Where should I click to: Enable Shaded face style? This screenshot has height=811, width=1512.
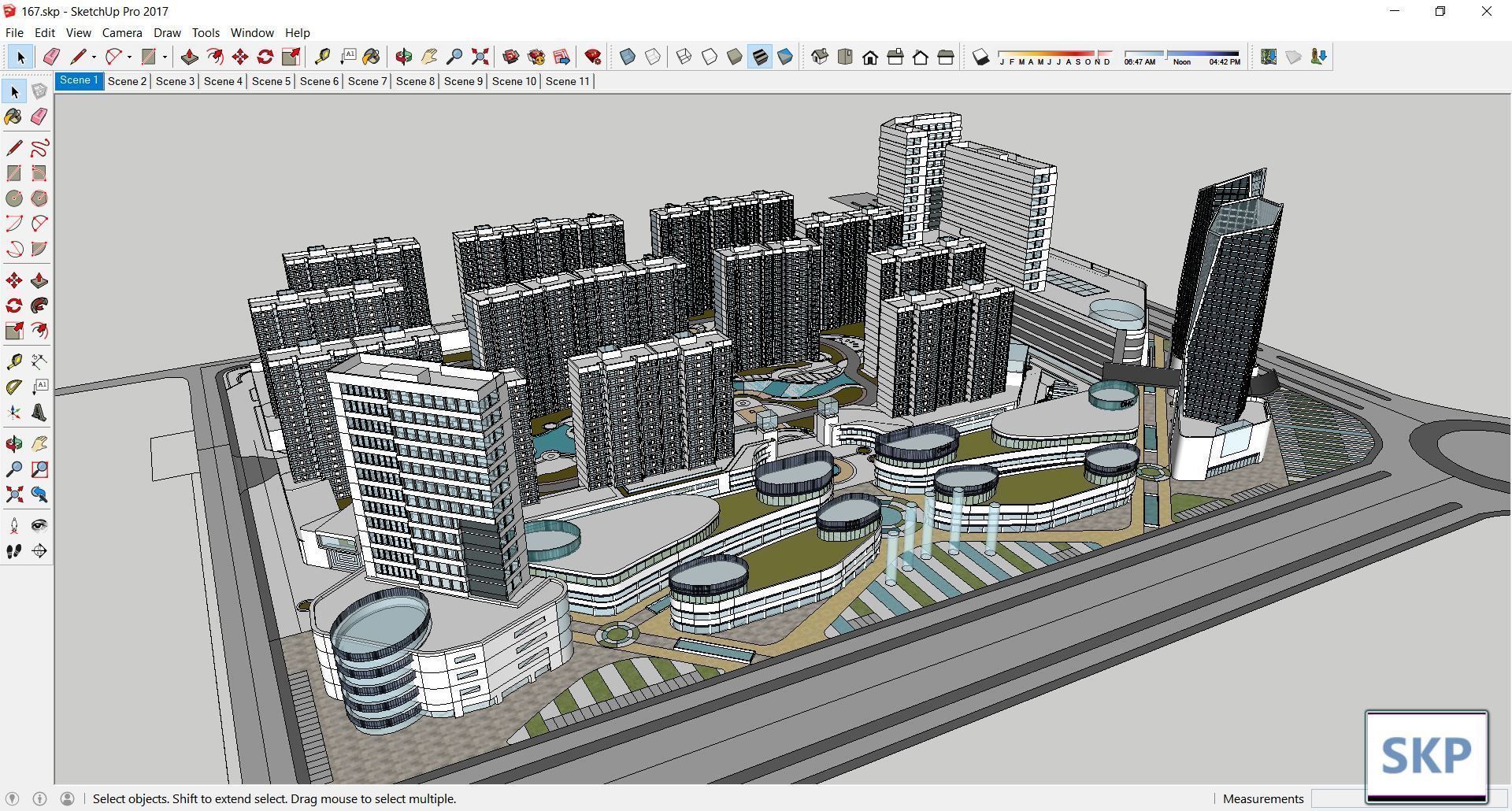(735, 57)
